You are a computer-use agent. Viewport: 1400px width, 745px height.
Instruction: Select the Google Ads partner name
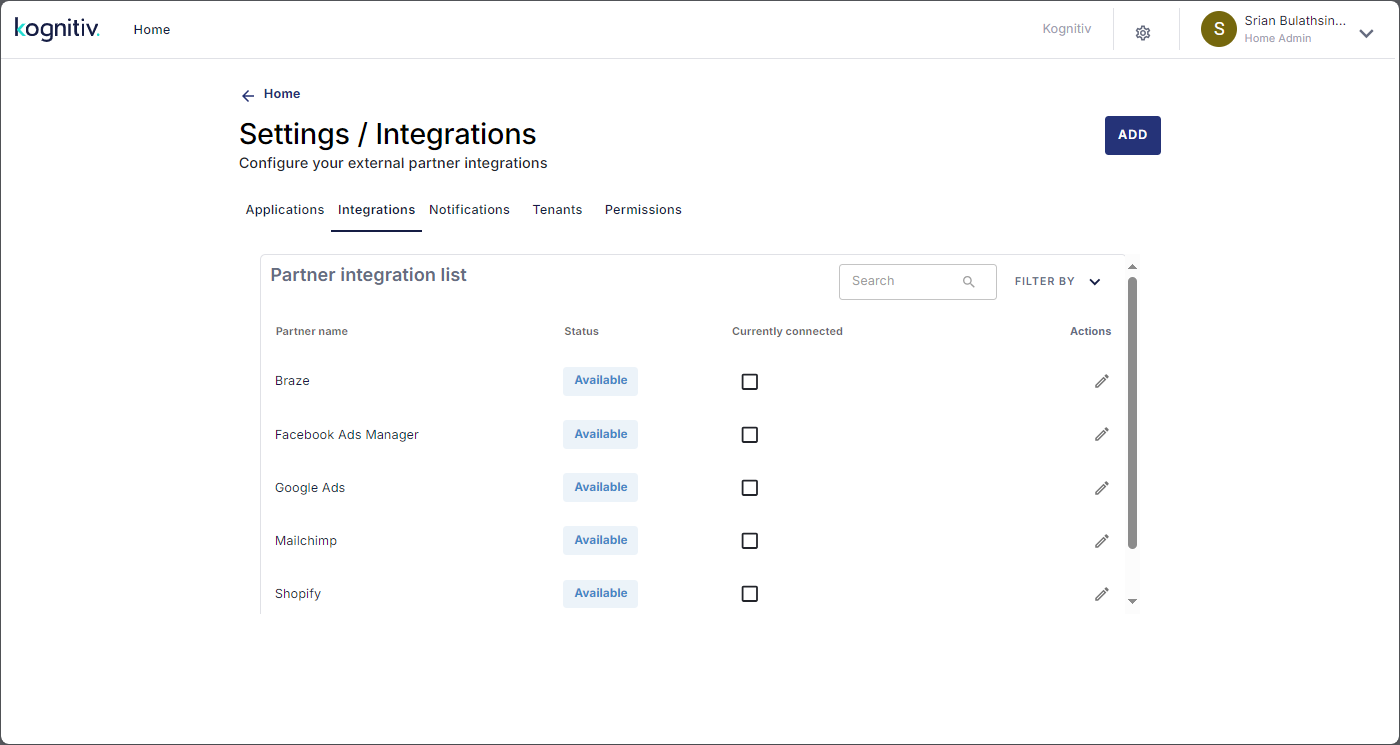310,488
